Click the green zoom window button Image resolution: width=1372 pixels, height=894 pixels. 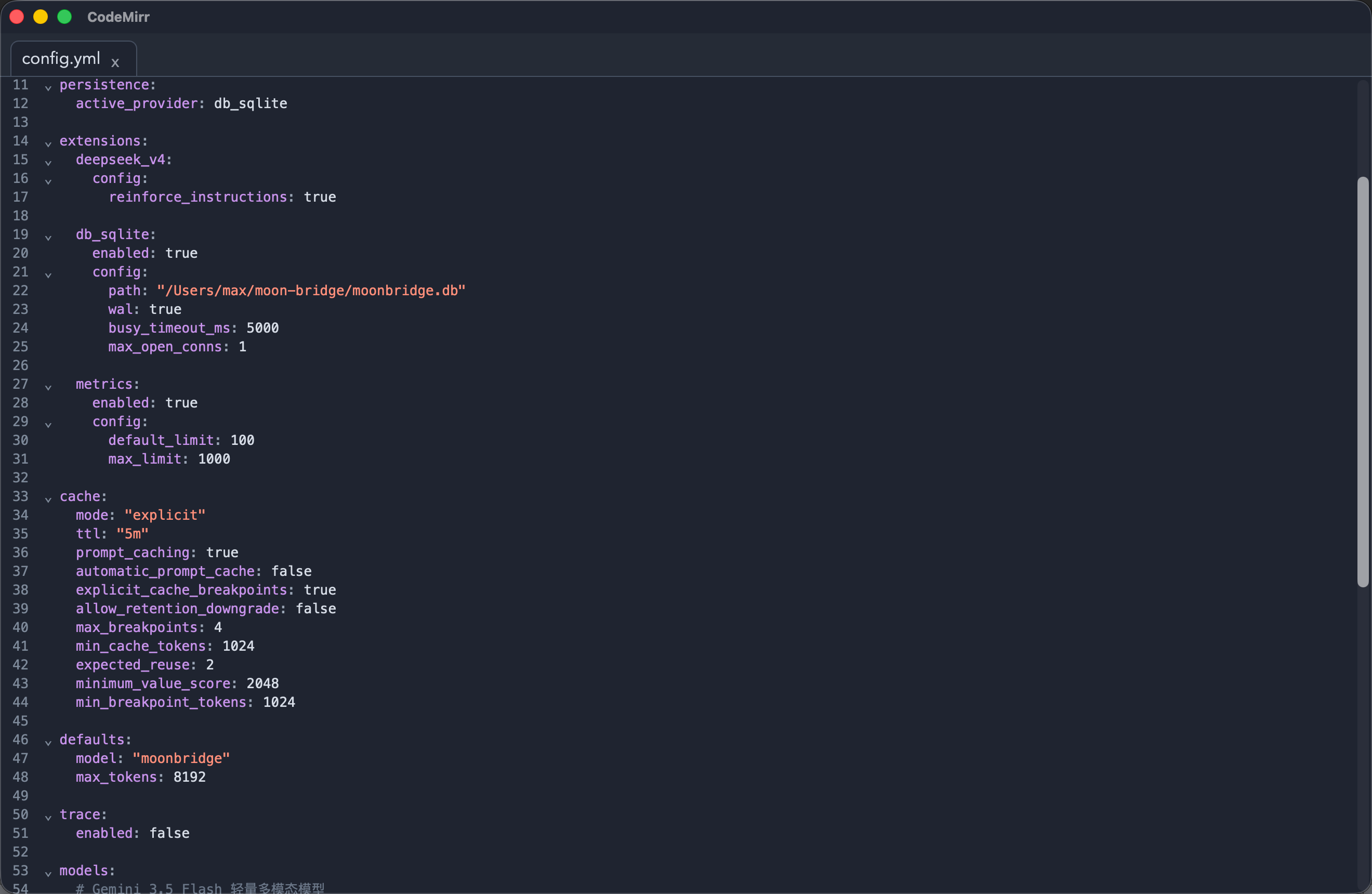64,17
